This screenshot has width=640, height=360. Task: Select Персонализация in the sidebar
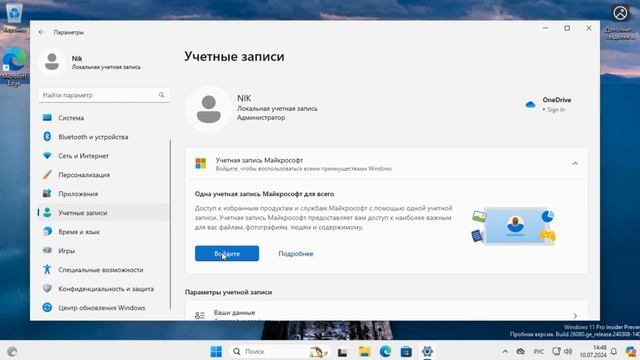tap(104, 175)
